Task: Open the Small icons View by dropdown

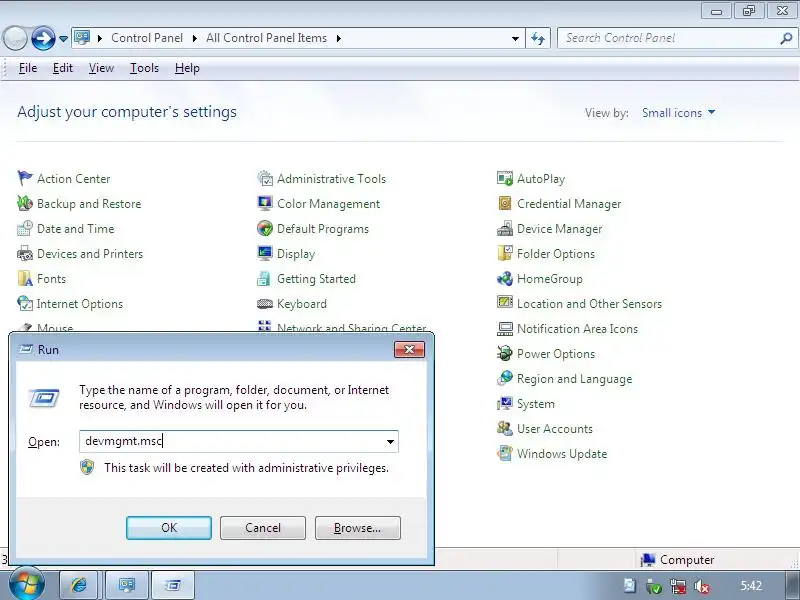Action: click(679, 113)
